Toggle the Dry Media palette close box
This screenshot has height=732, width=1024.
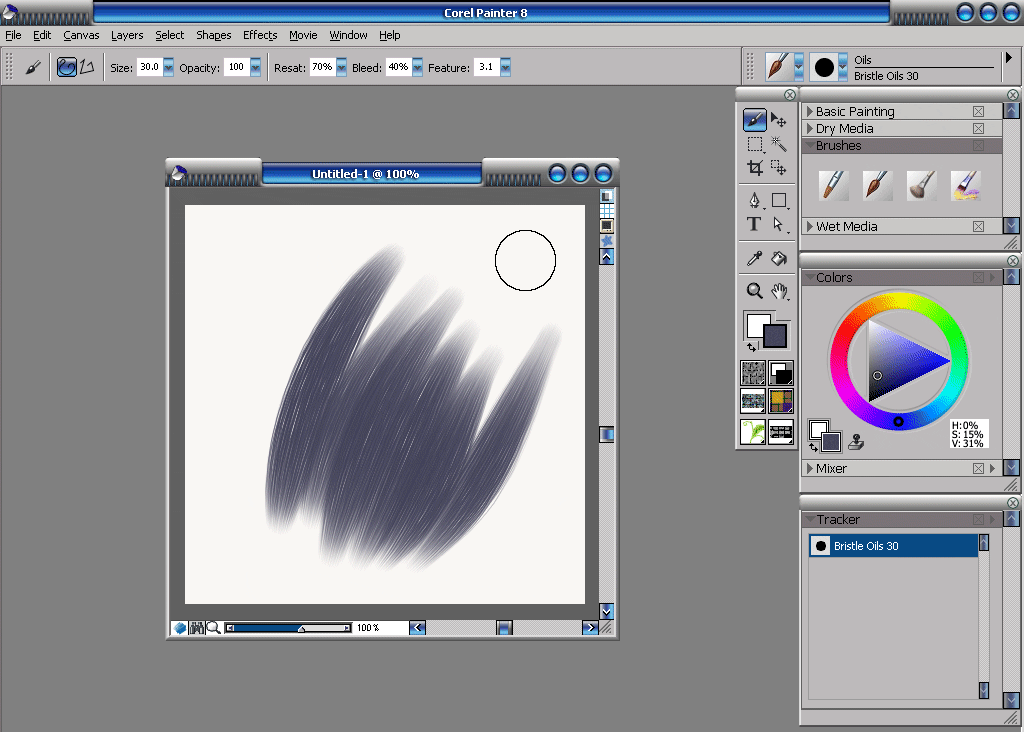tap(978, 129)
